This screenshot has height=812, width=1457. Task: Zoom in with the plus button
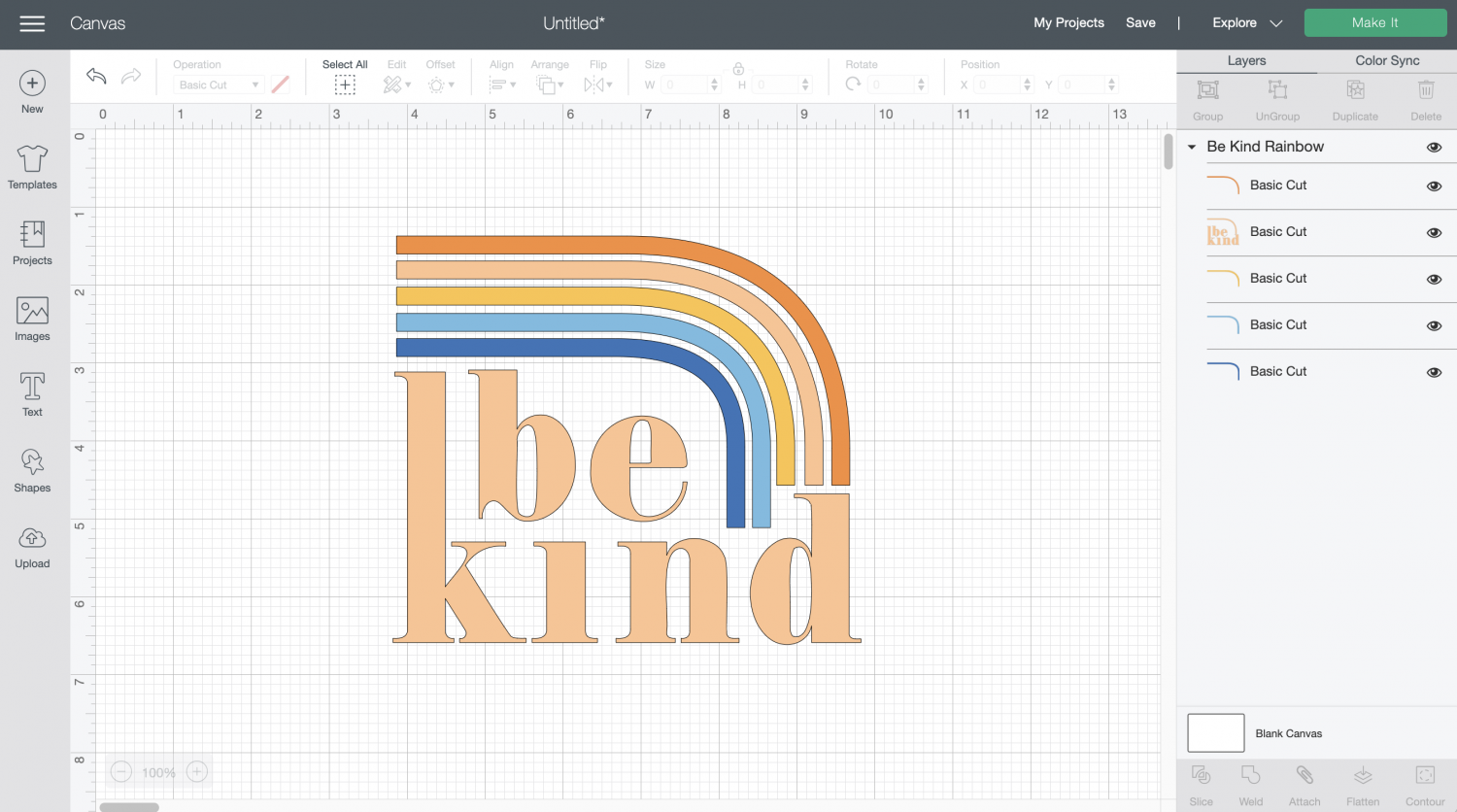click(x=197, y=772)
